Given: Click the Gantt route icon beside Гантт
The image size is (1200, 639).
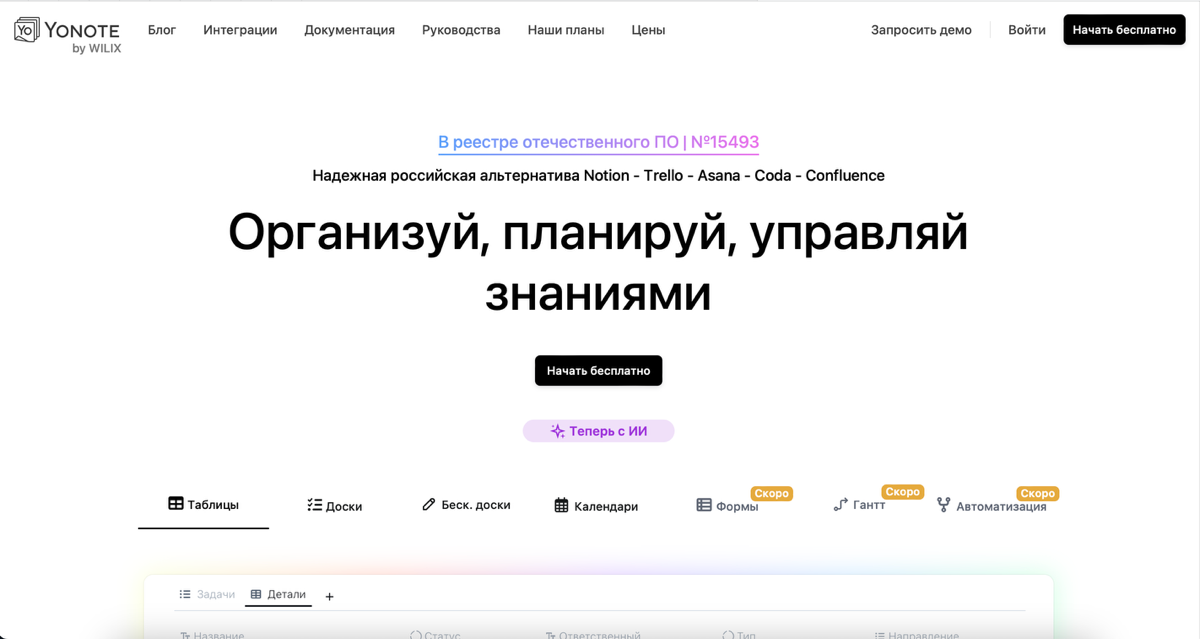Looking at the screenshot, I should click(840, 505).
